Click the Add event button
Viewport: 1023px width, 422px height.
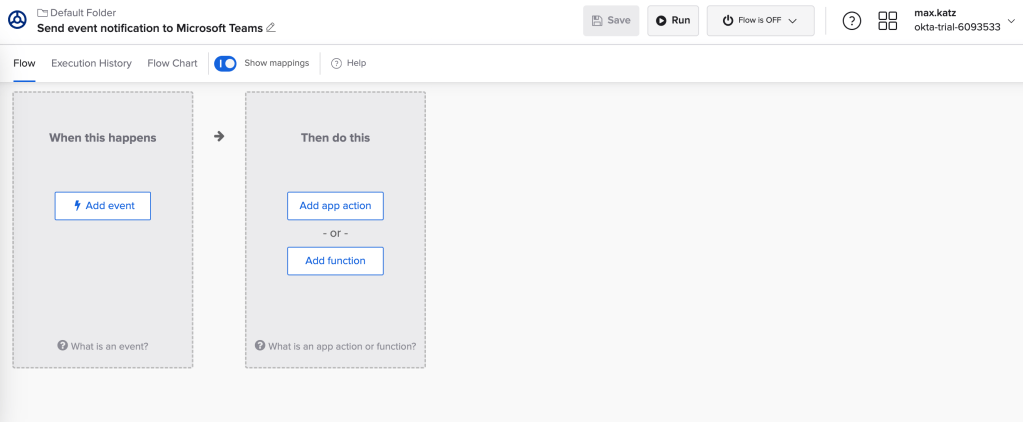pos(103,206)
